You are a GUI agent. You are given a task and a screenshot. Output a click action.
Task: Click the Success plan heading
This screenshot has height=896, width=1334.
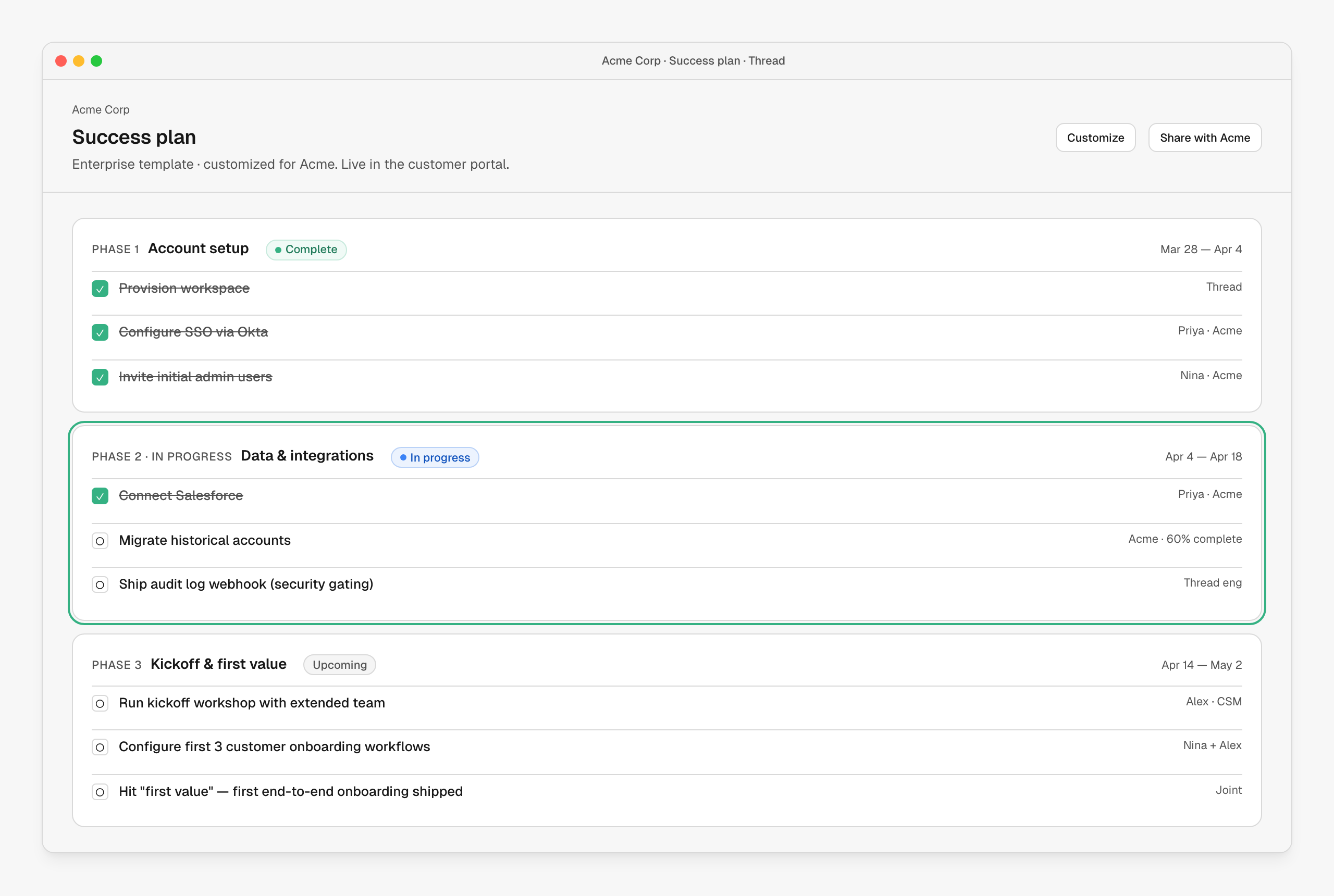[x=134, y=137]
